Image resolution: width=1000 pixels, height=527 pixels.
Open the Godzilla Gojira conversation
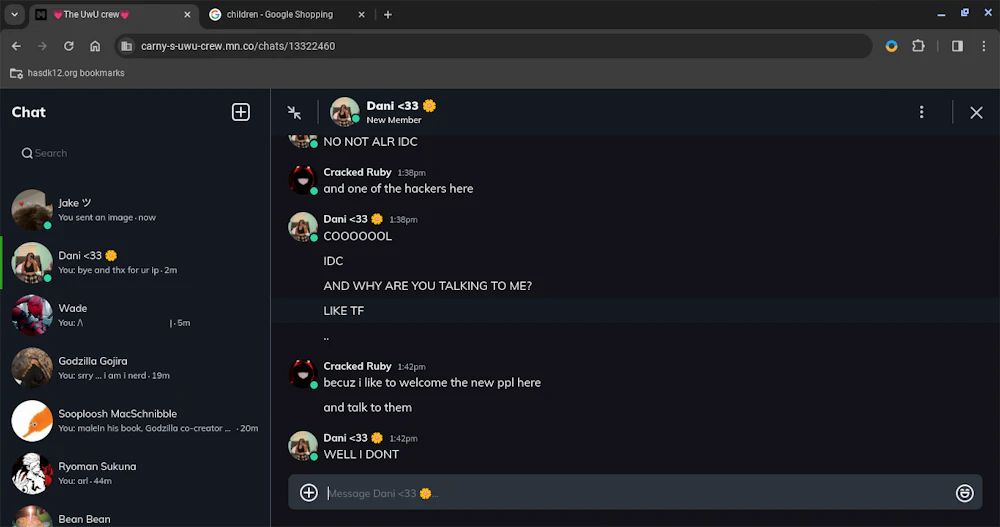tap(135, 368)
